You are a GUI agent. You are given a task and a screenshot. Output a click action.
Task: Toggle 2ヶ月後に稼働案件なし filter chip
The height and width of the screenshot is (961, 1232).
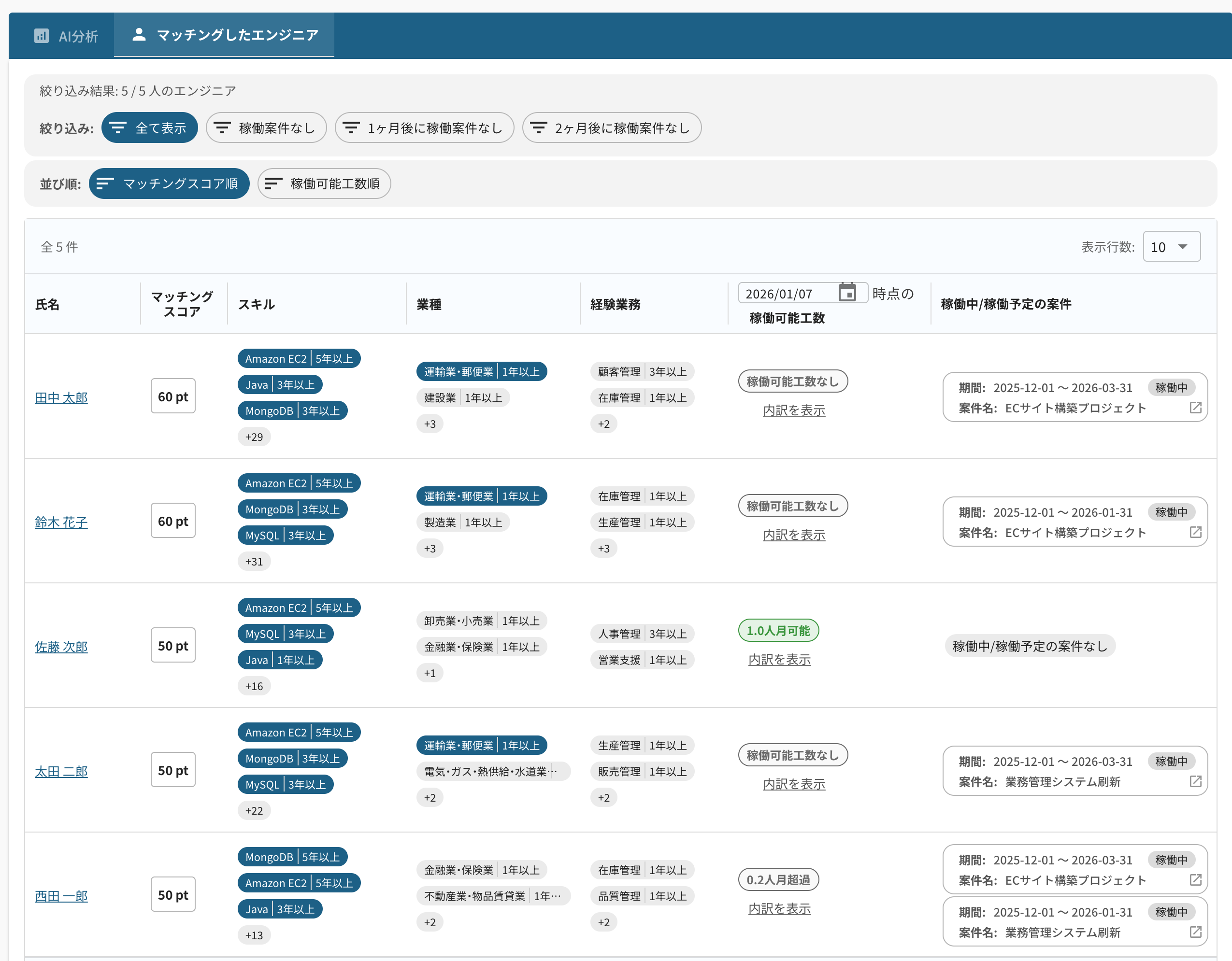[612, 128]
